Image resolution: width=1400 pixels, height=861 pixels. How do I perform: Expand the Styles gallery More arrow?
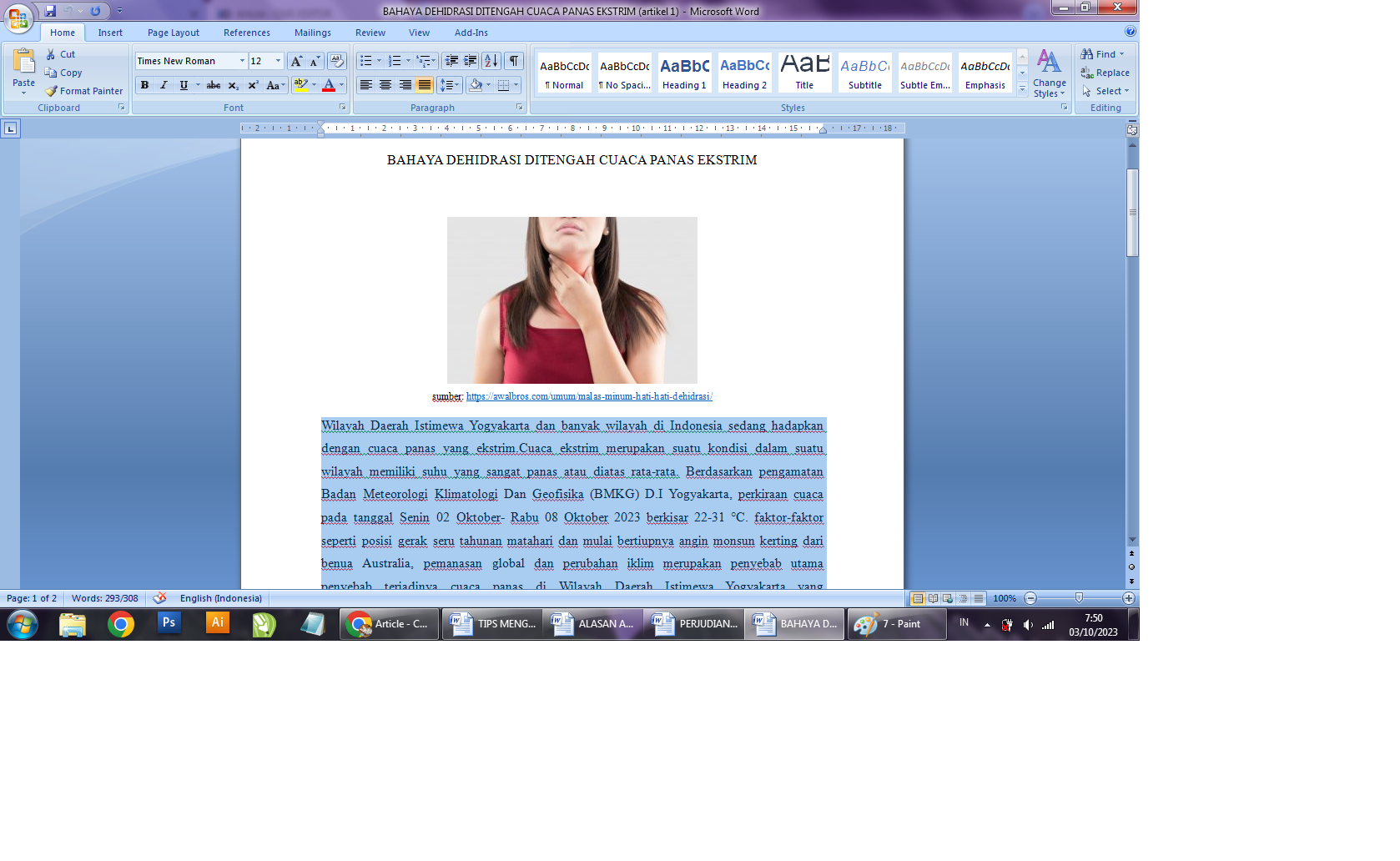(x=1022, y=89)
